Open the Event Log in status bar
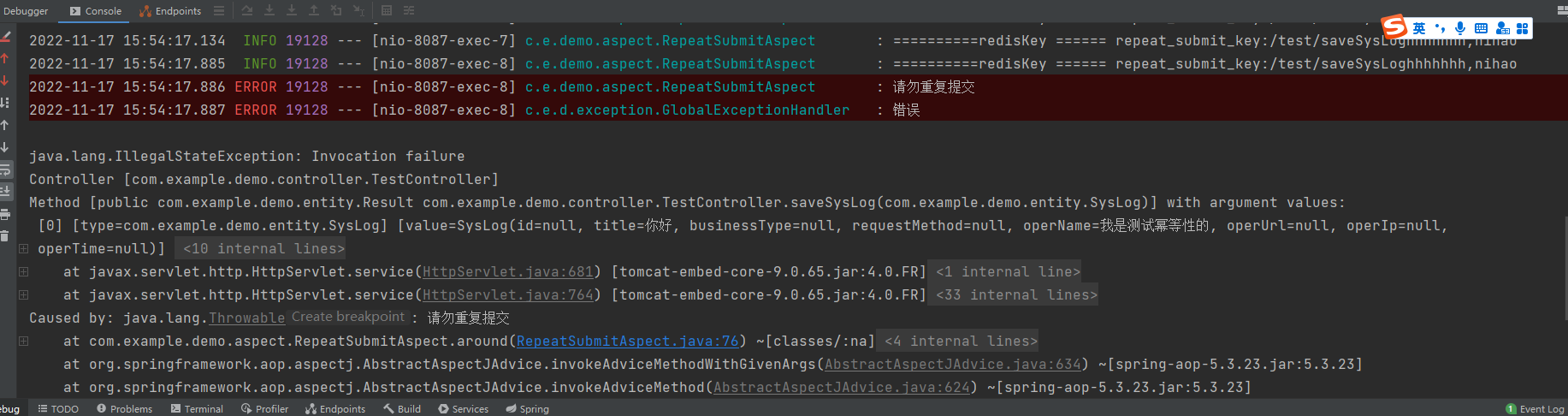The width and height of the screenshot is (1568, 416). [1535, 409]
